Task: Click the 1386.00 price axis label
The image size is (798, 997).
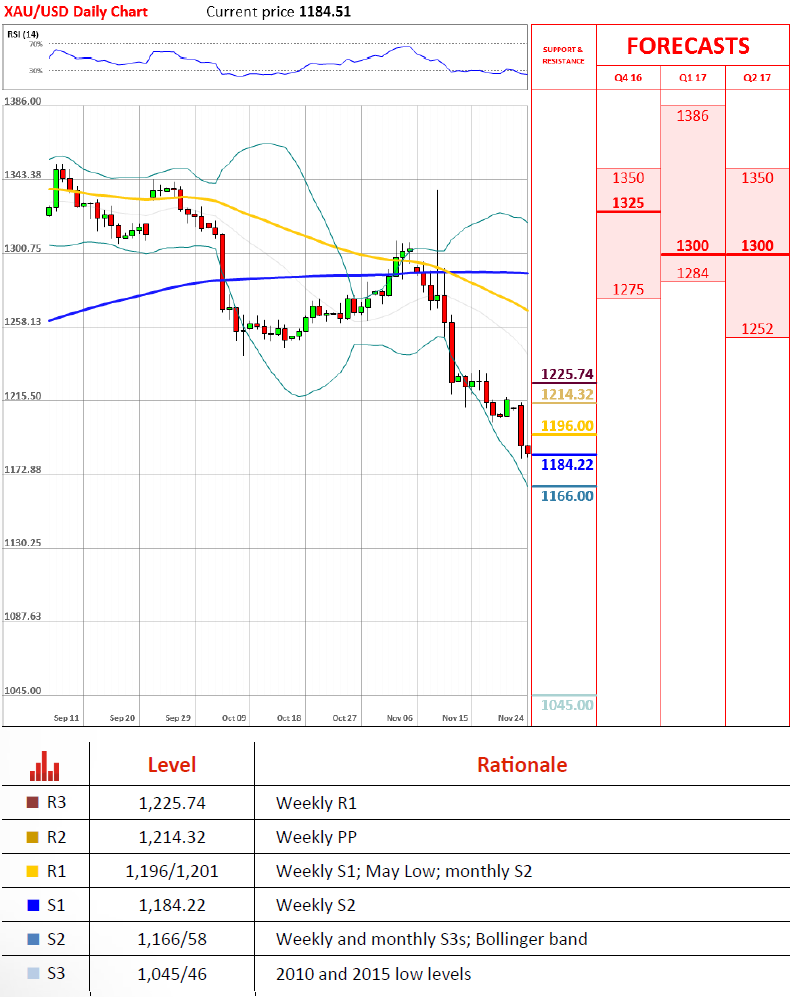Action: 22,101
